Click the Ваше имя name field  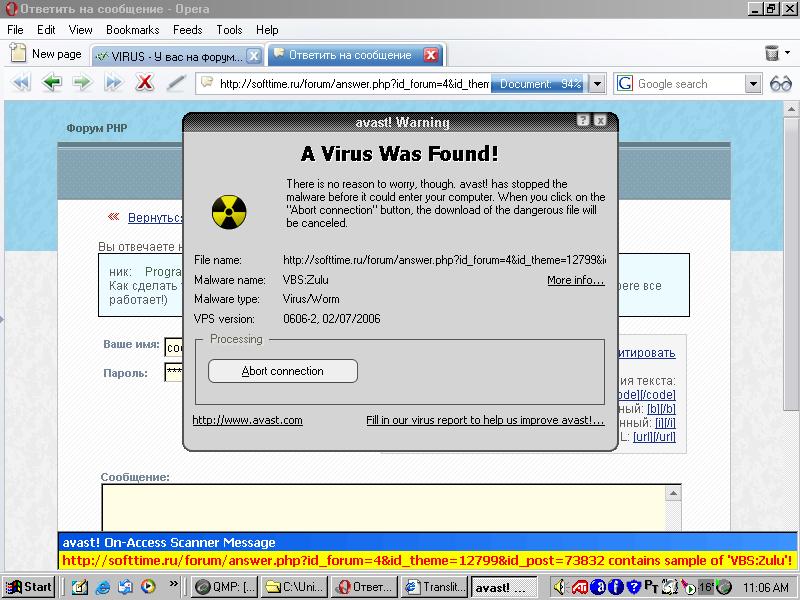tap(173, 347)
